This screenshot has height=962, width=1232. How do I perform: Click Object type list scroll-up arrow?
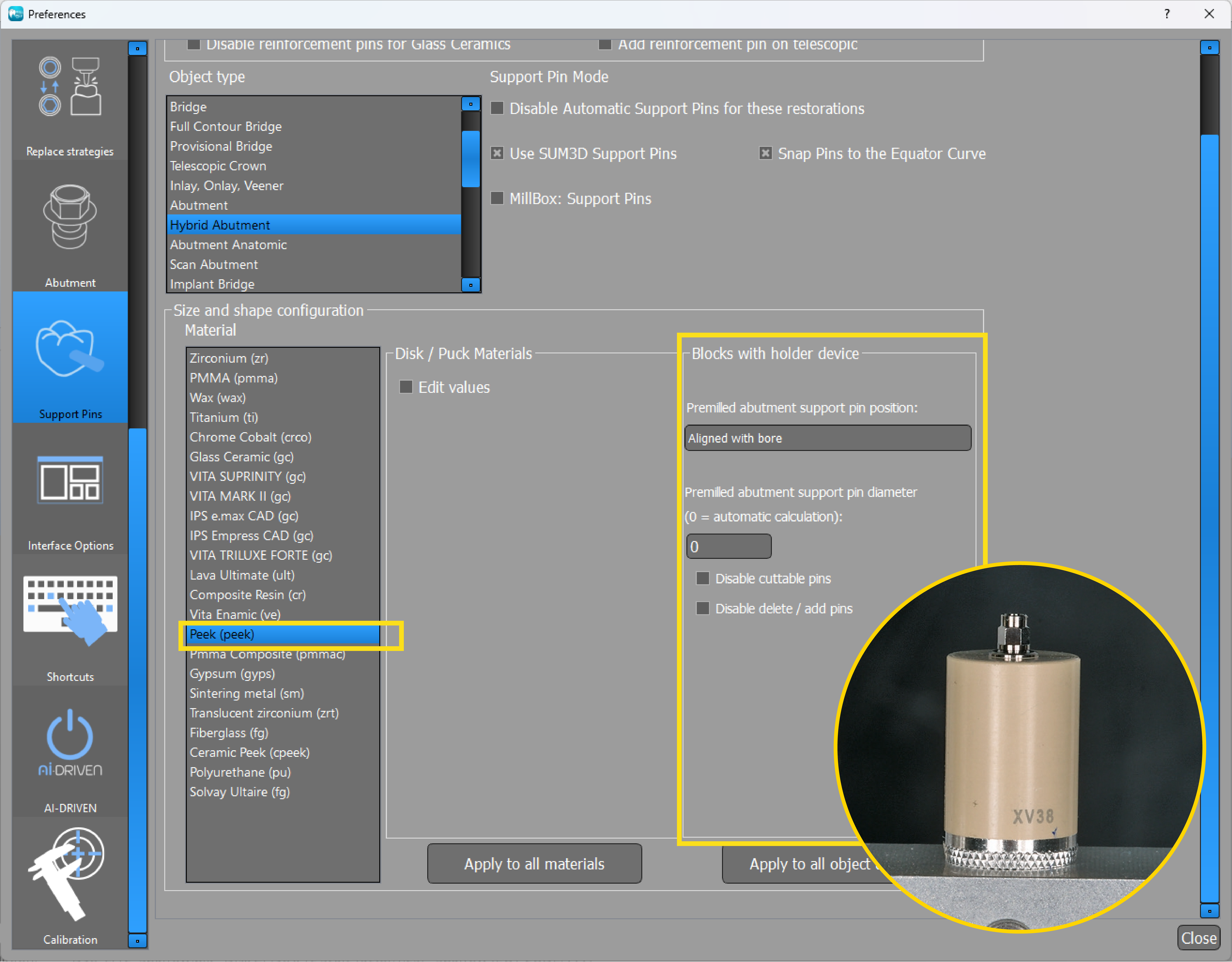[471, 104]
